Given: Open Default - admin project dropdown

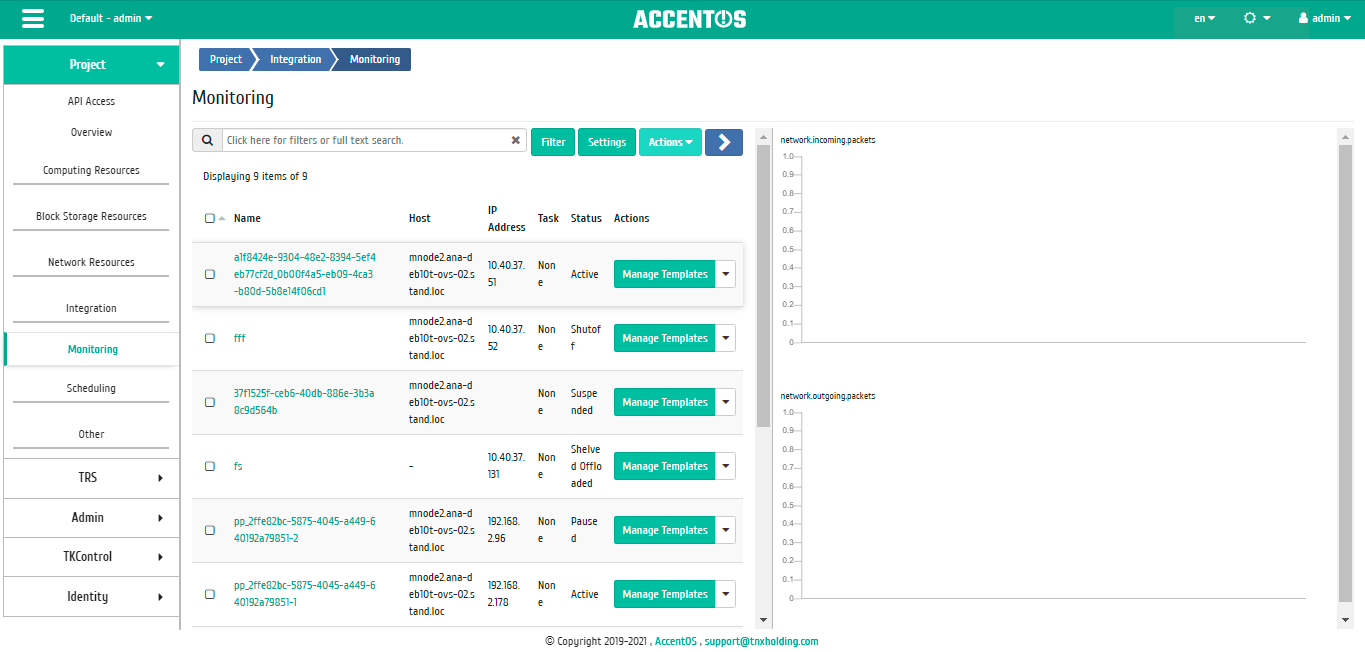Looking at the screenshot, I should 111,18.
